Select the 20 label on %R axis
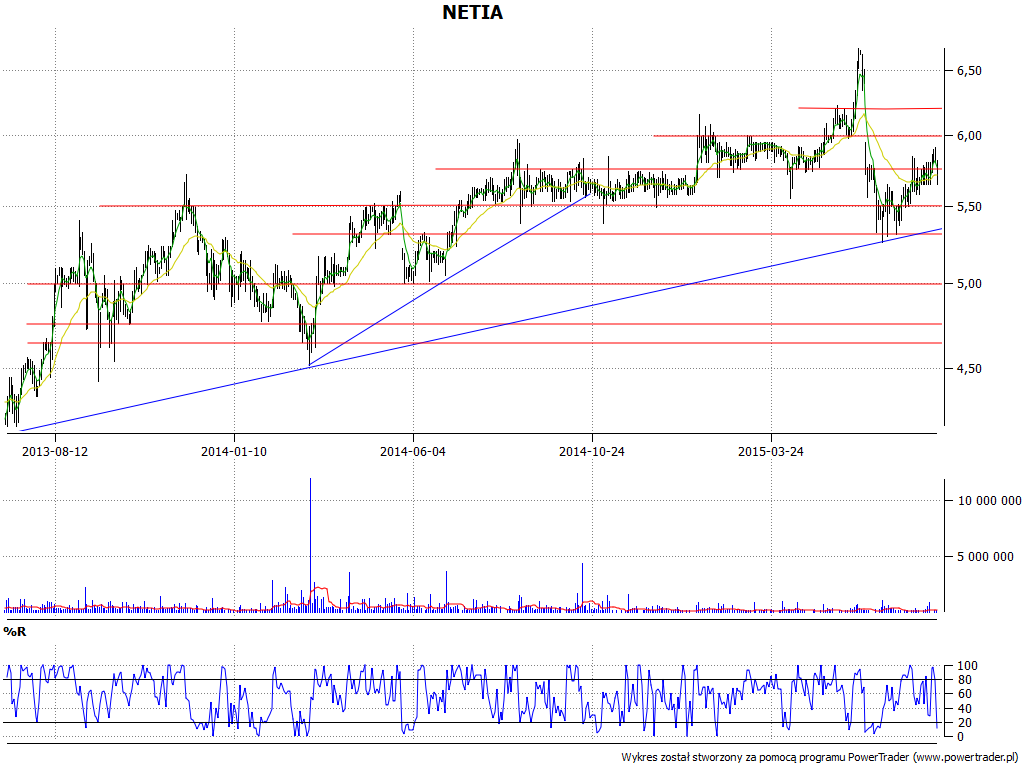Image resolution: width=1024 pixels, height=768 pixels. click(964, 722)
